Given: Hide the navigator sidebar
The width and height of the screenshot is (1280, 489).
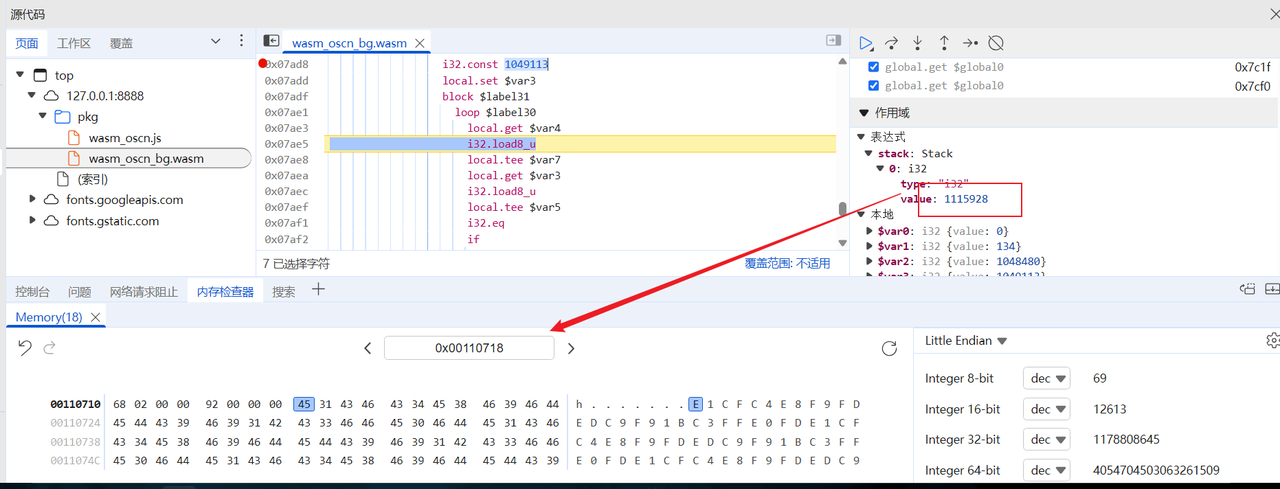Looking at the screenshot, I should 271,41.
